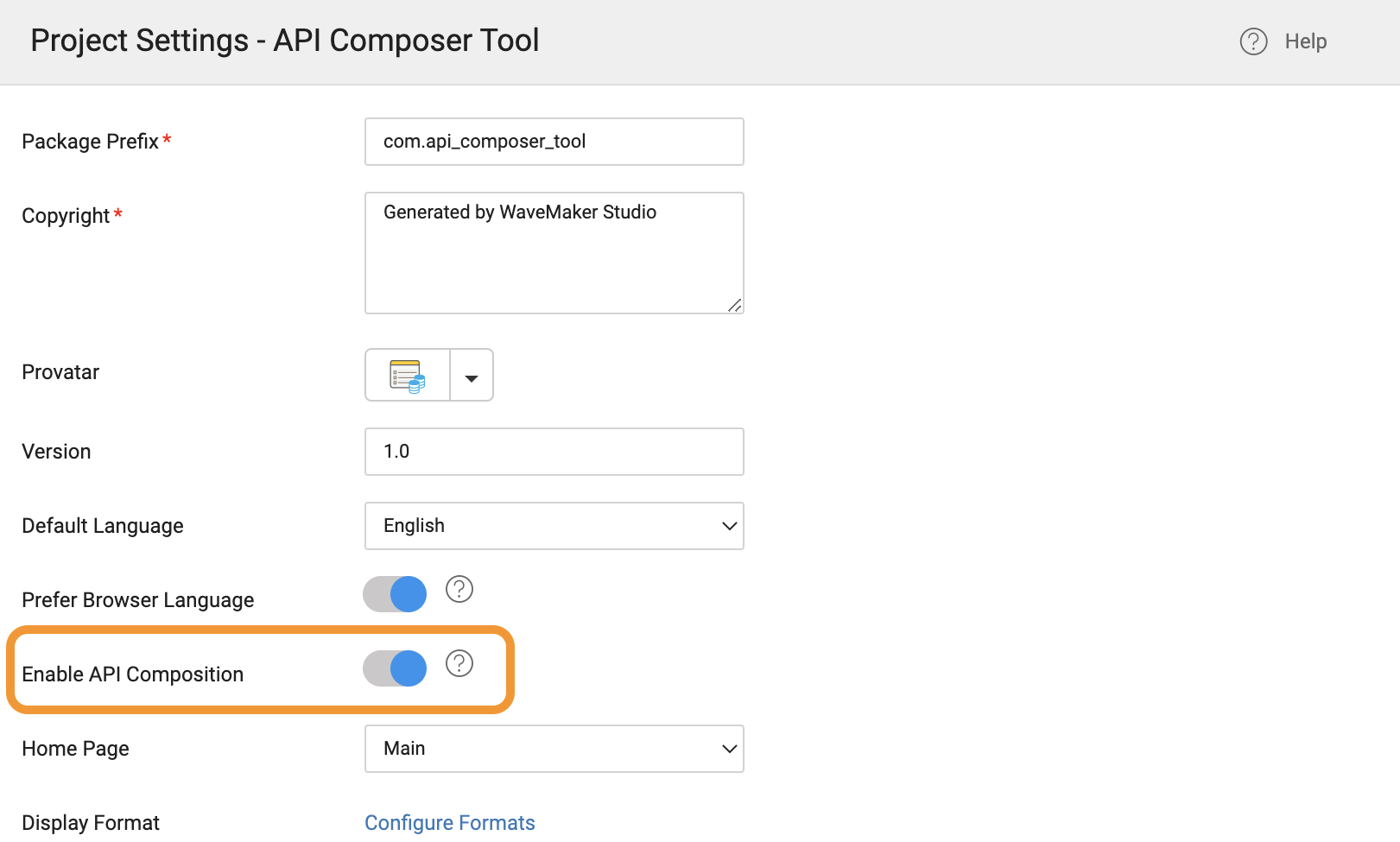Toggle Prefer Browser Language switch
Screen dimensions: 1400x842
[x=396, y=594]
